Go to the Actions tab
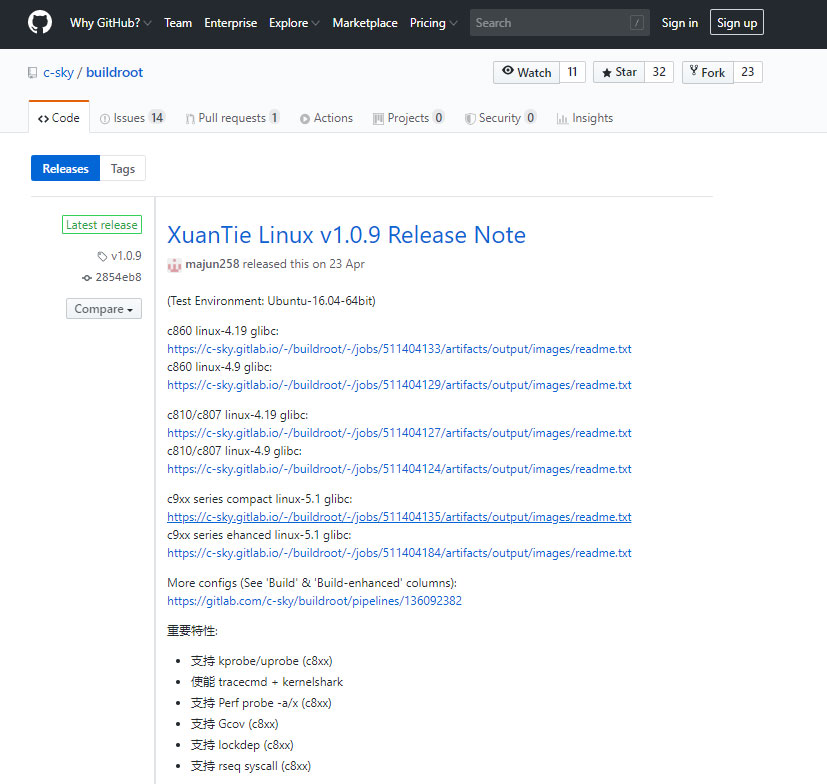827x784 pixels. point(326,118)
